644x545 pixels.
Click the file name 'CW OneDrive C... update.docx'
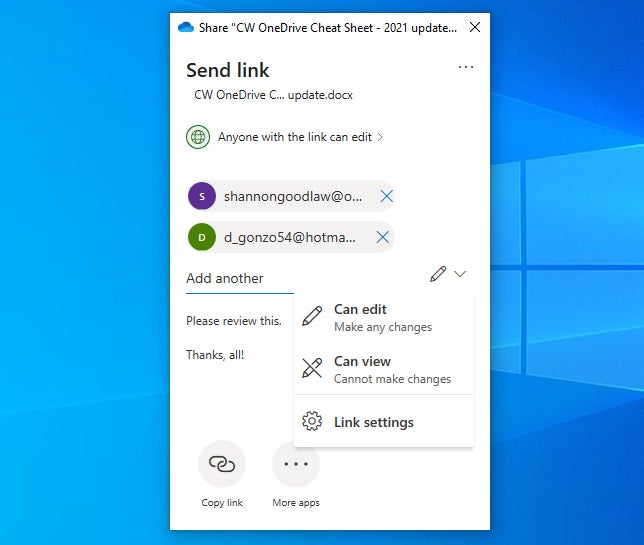point(274,95)
